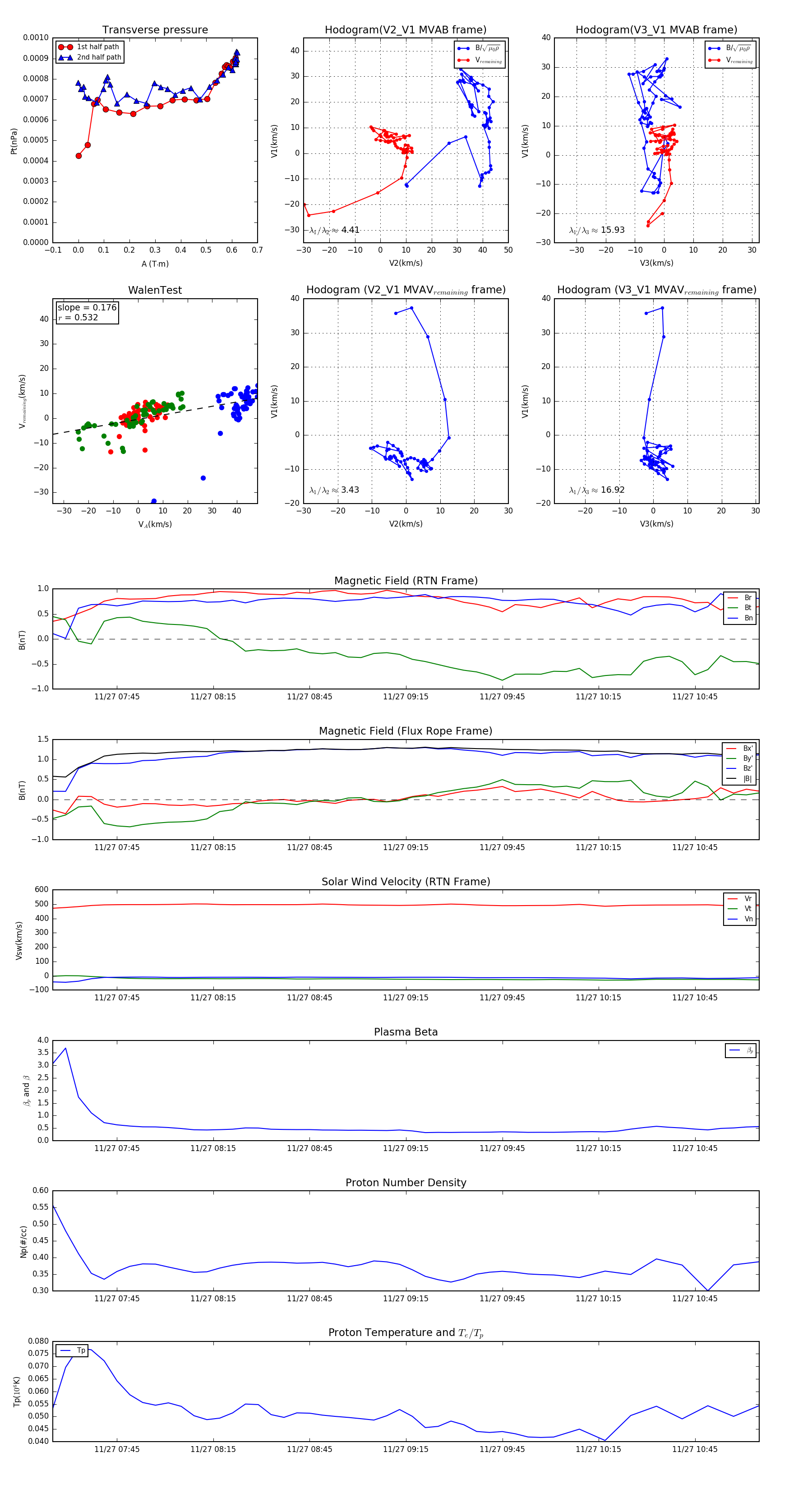This screenshot has height=1489, width=812.
Task: Click the '2nd half path' legend entry
Action: [x=90, y=57]
